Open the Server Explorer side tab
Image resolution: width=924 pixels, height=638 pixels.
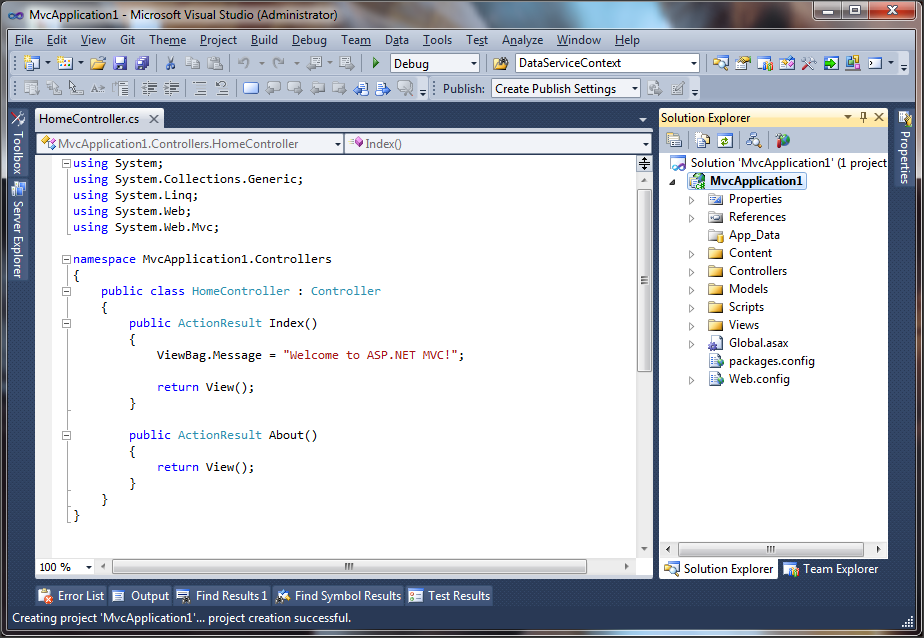[x=18, y=230]
